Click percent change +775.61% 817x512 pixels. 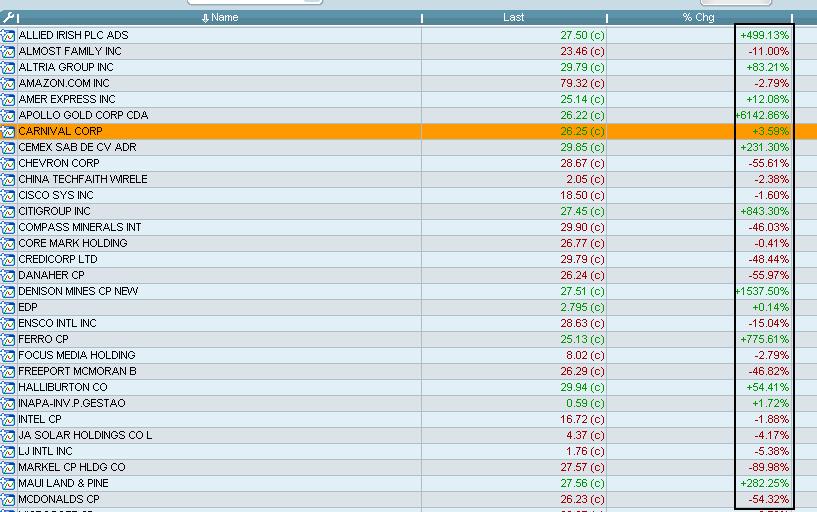point(764,340)
